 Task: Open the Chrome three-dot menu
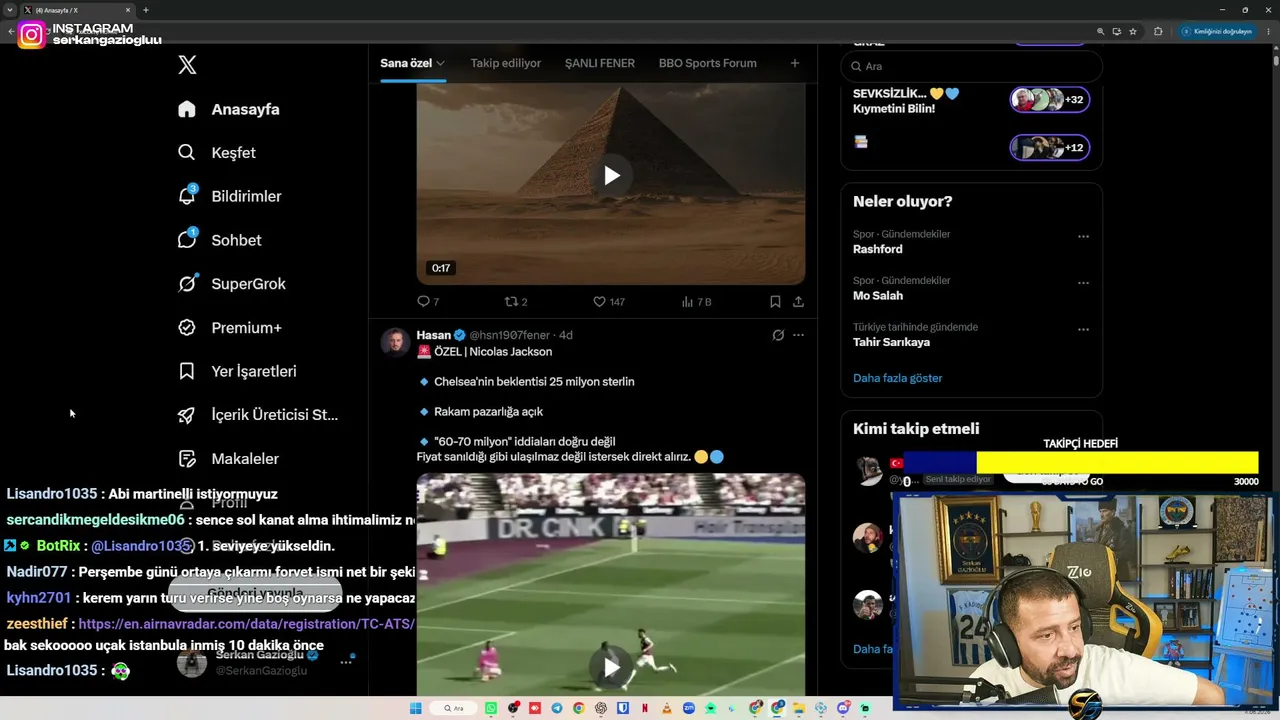(1269, 31)
